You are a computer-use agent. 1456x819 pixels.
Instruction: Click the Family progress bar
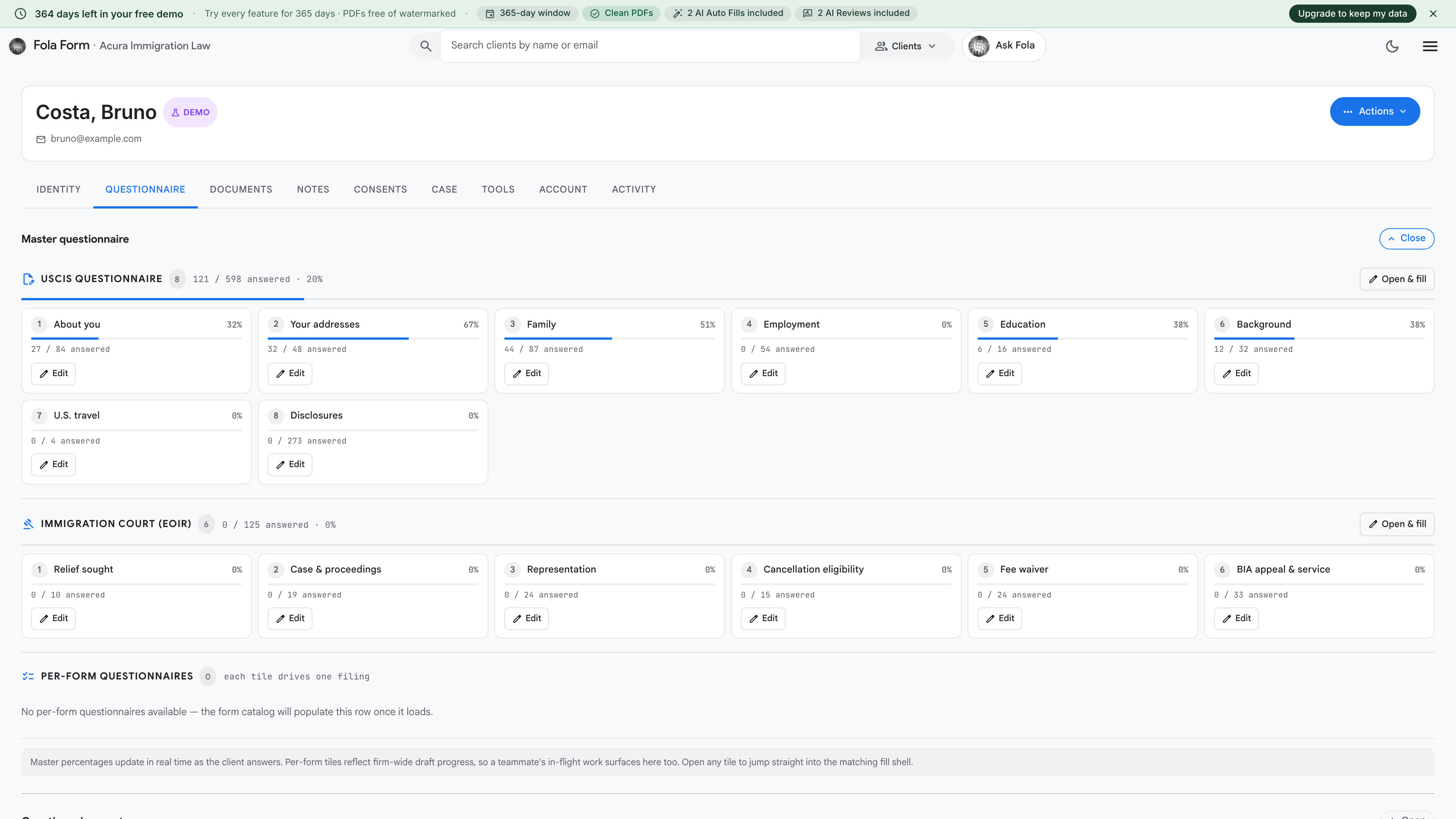[x=610, y=339]
